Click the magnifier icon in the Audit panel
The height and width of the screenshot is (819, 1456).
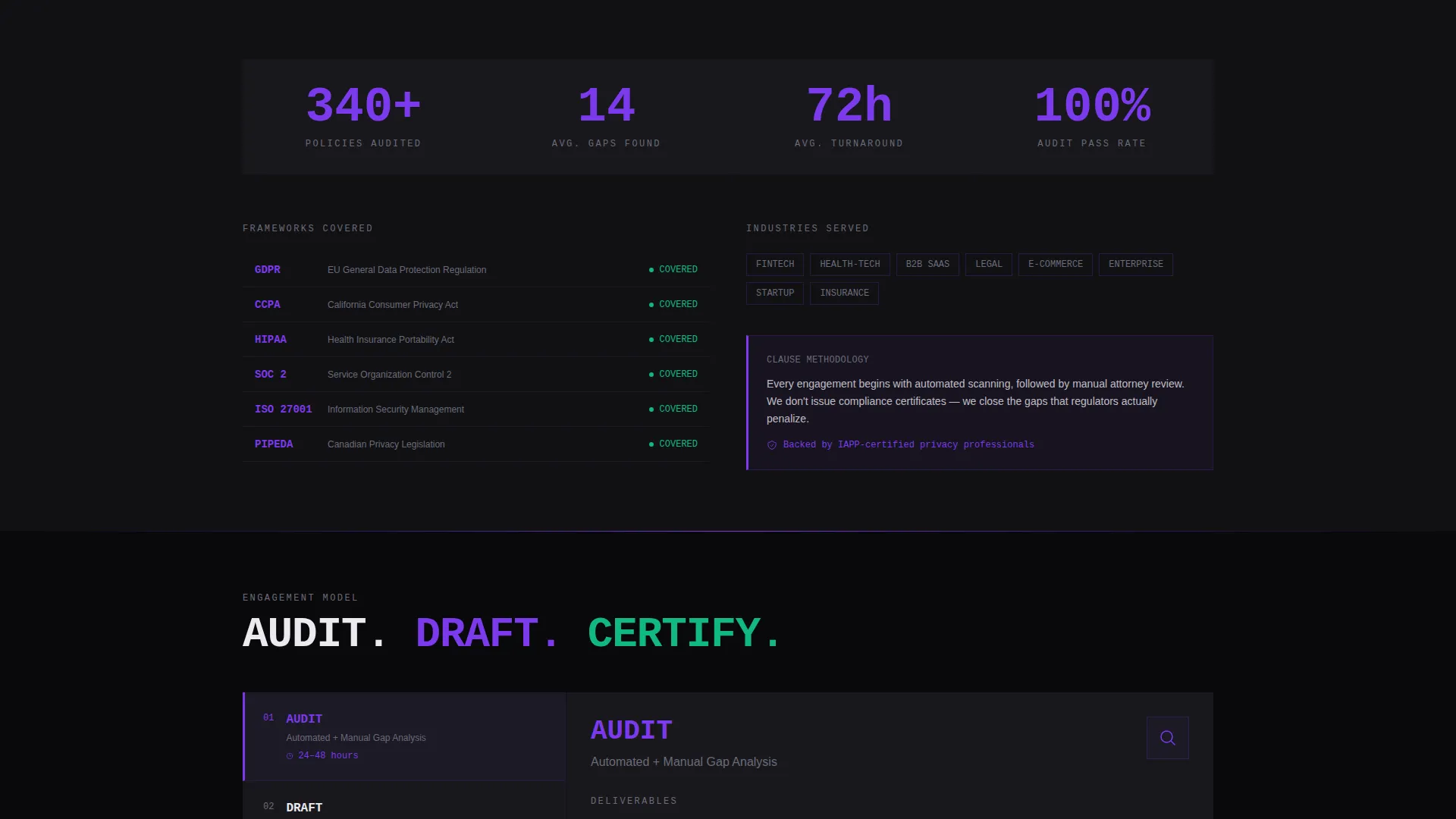[1167, 738]
